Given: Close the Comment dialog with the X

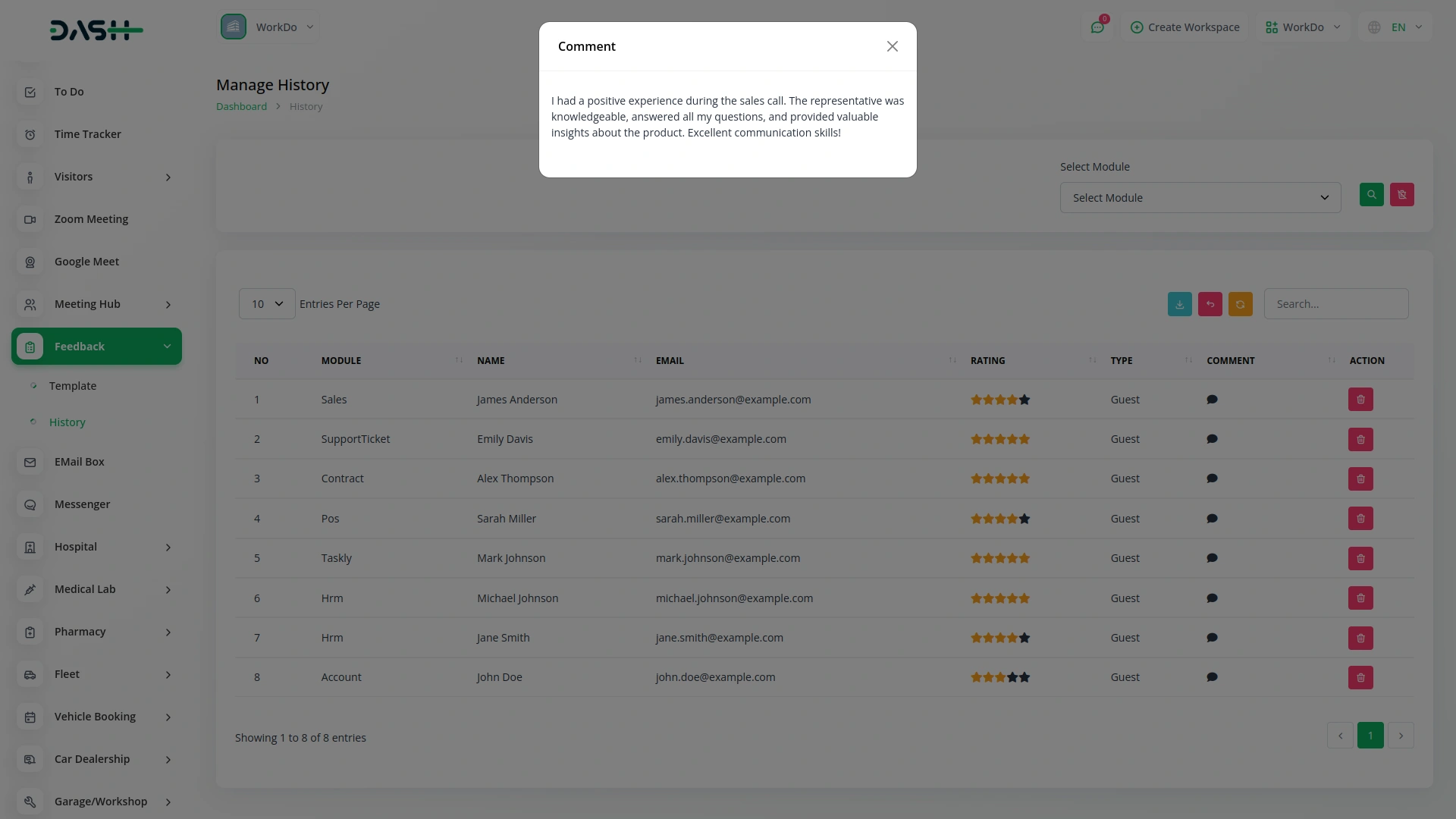Looking at the screenshot, I should (892, 47).
